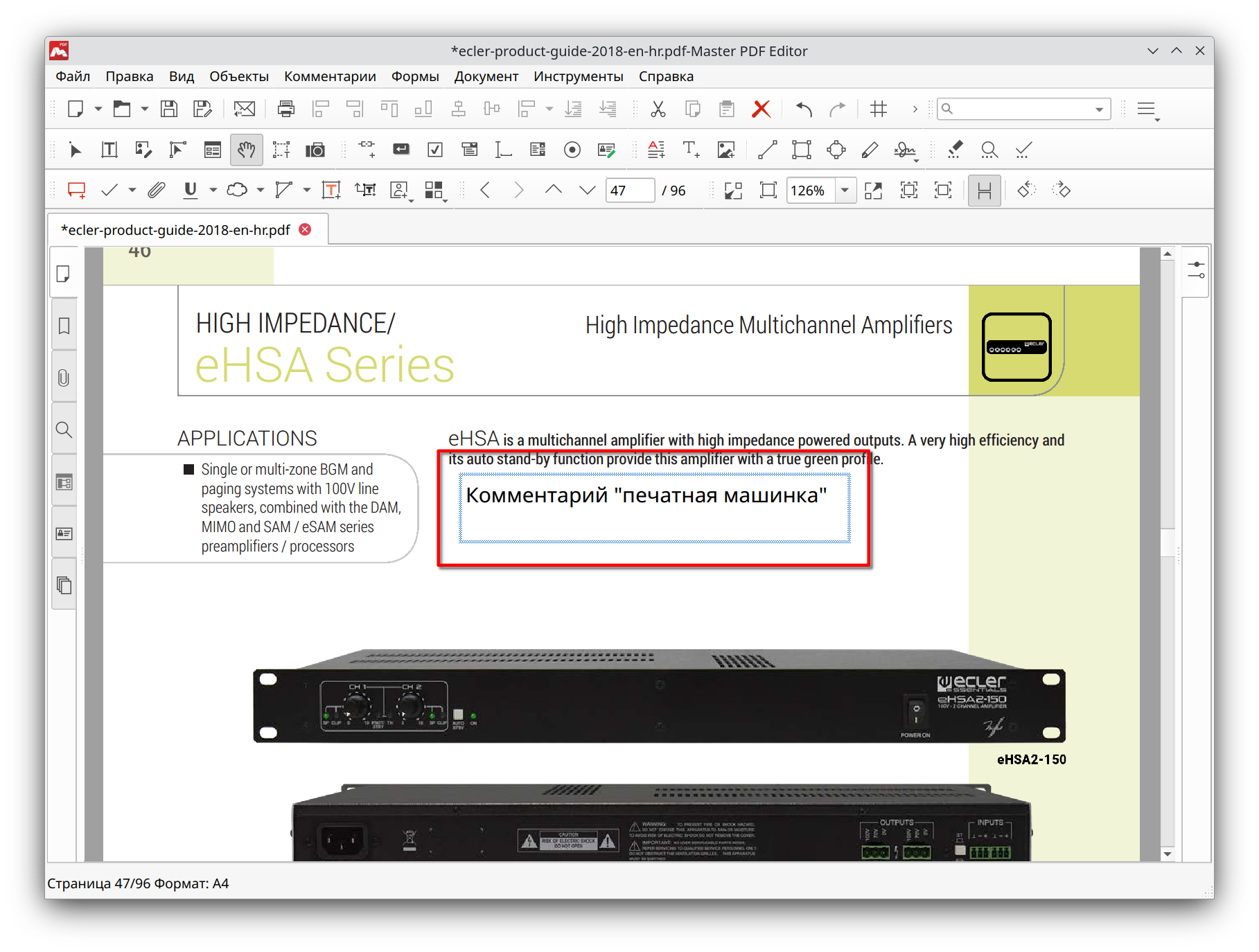Expand the toolbar overflow chevron

915,109
